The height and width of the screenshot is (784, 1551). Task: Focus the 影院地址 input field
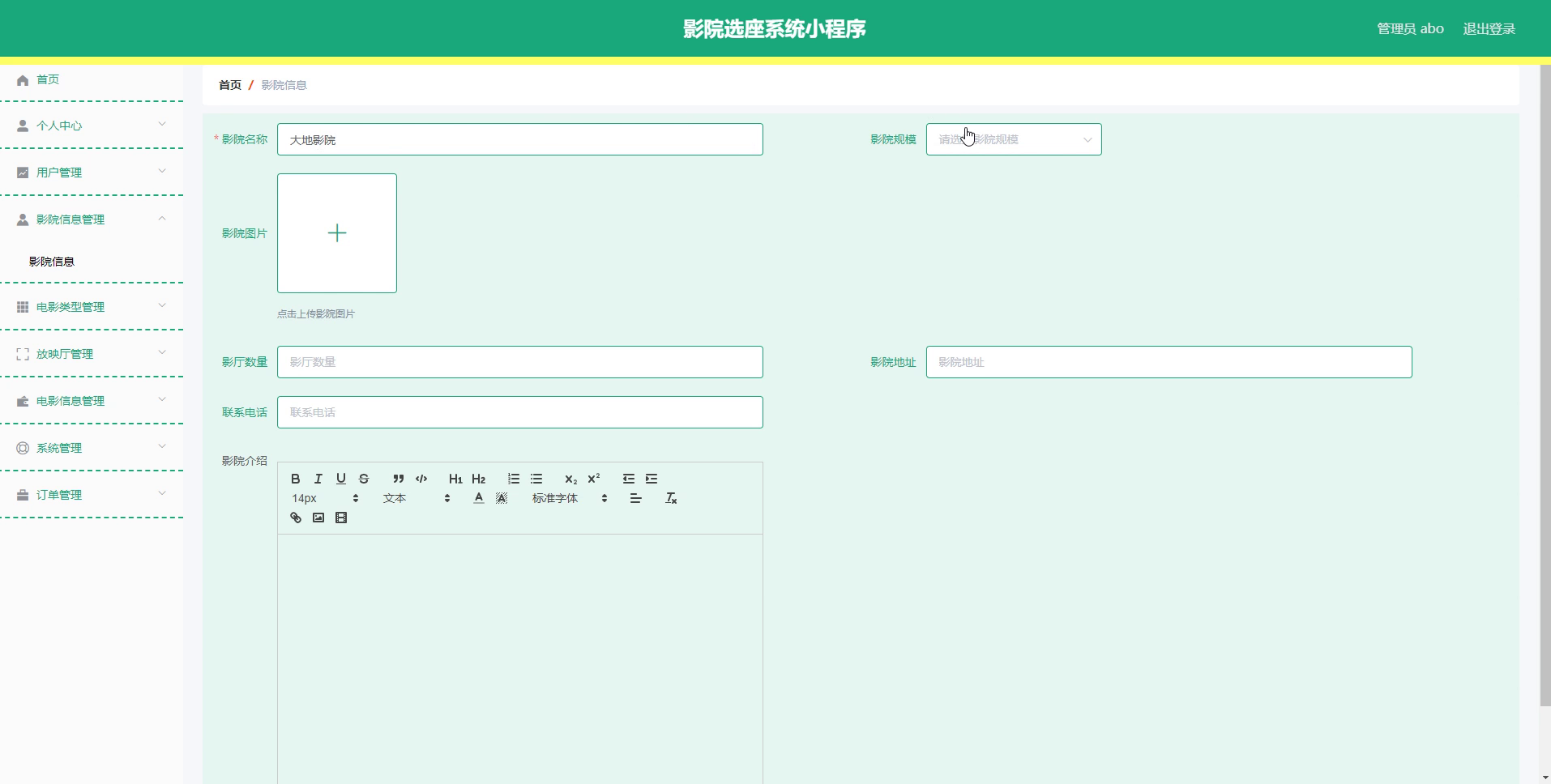coord(1169,362)
